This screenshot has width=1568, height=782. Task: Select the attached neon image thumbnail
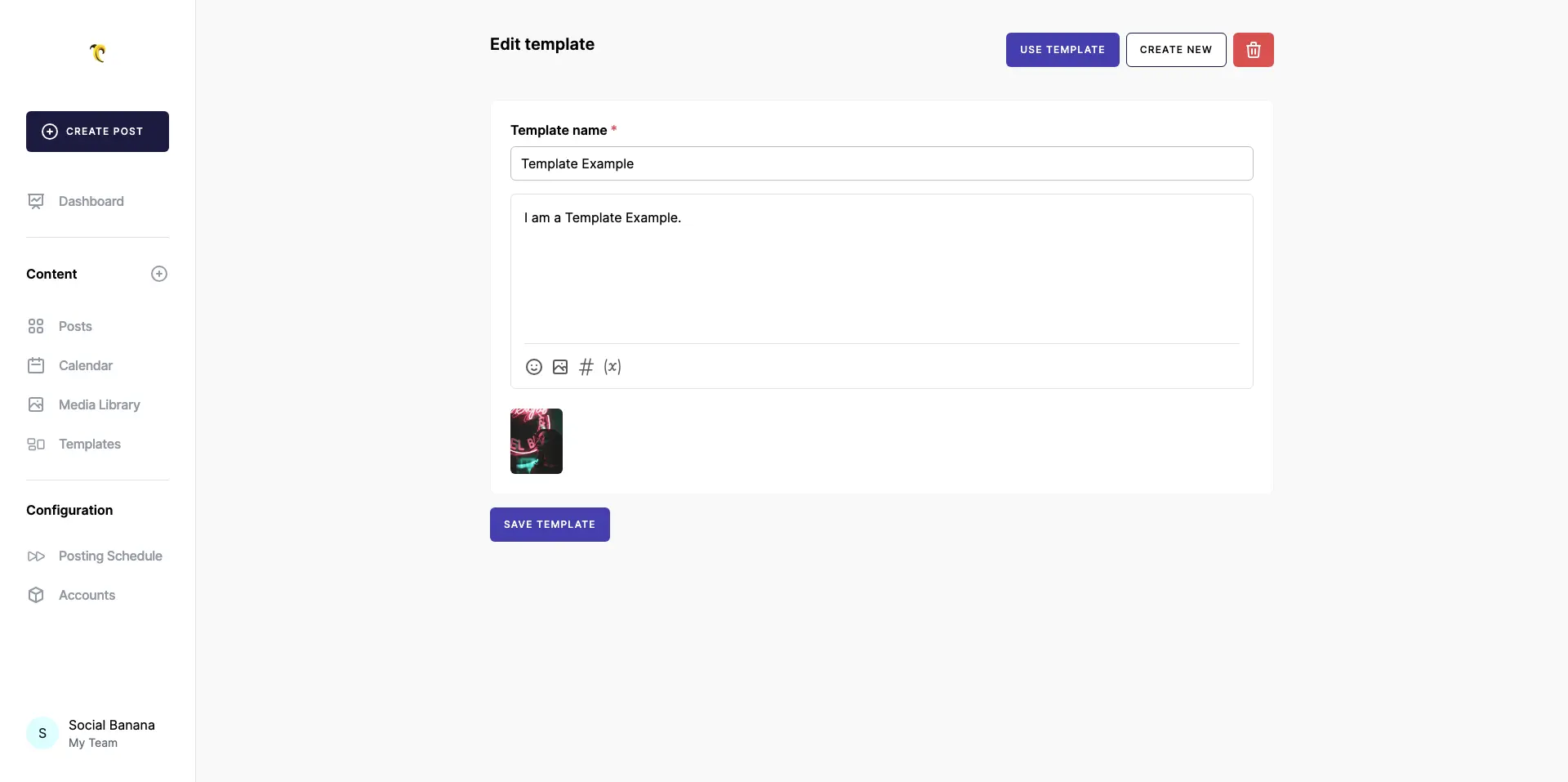tap(537, 441)
